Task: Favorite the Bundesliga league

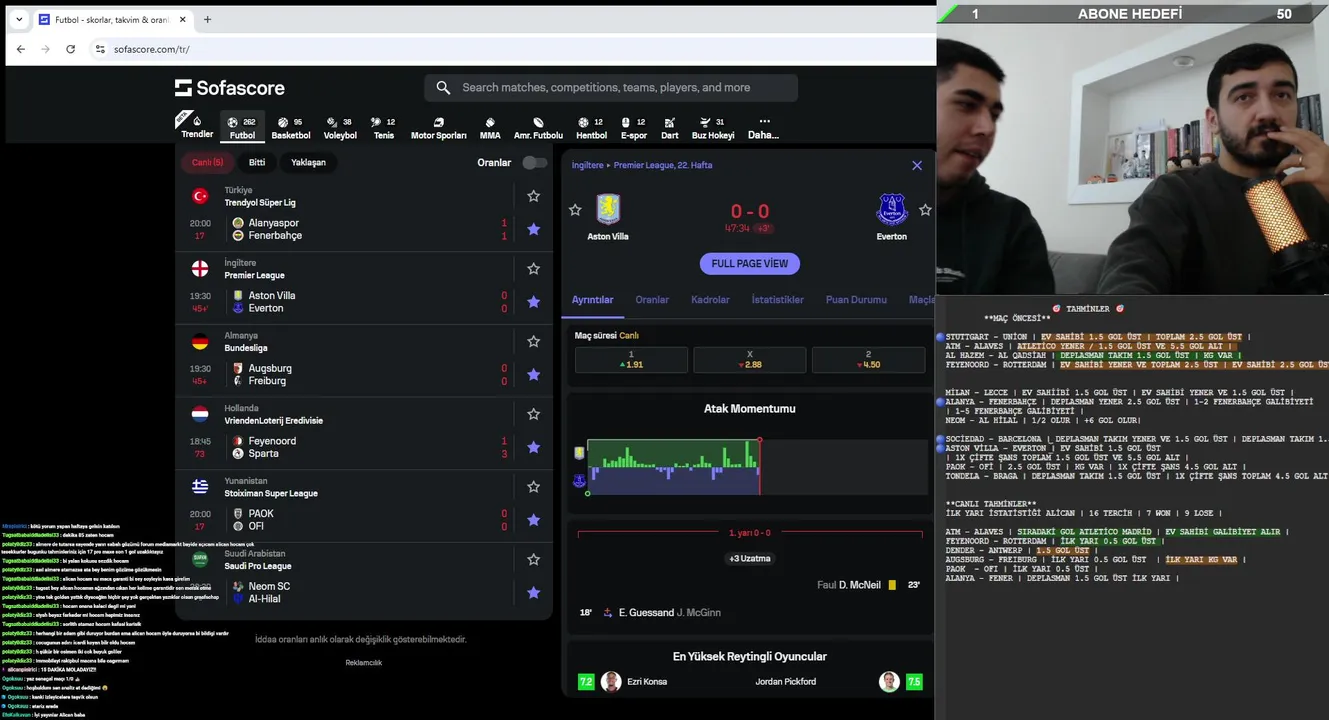Action: (534, 341)
